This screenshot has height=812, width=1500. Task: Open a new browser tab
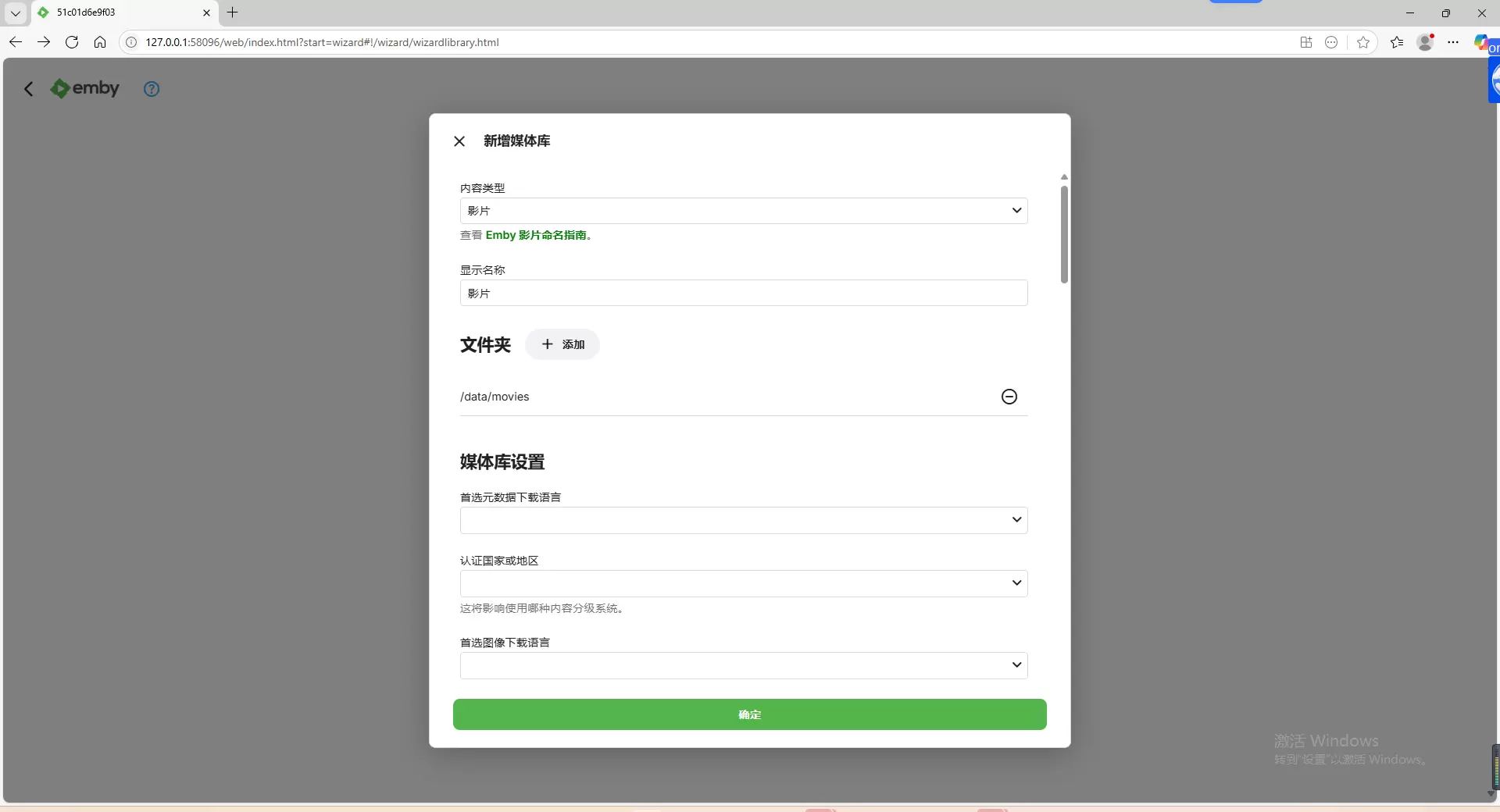pos(233,12)
